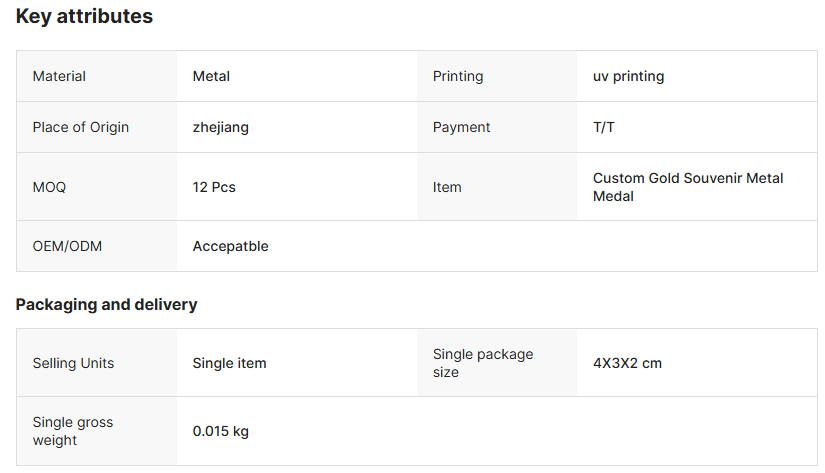The image size is (825, 473).
Task: Select the Metal material value
Action: click(211, 76)
